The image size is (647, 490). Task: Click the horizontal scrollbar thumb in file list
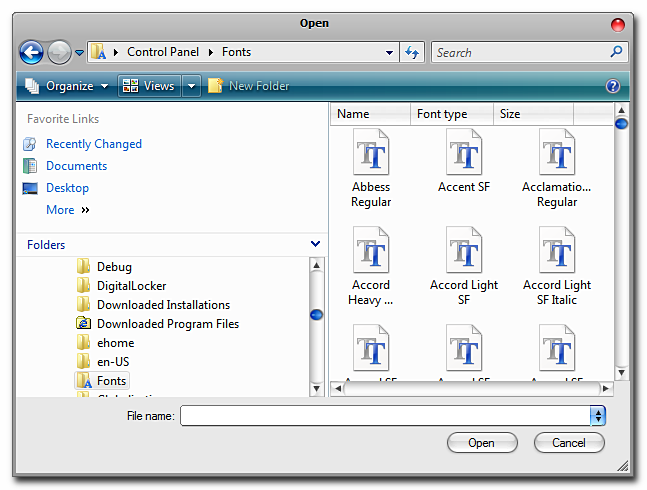472,388
